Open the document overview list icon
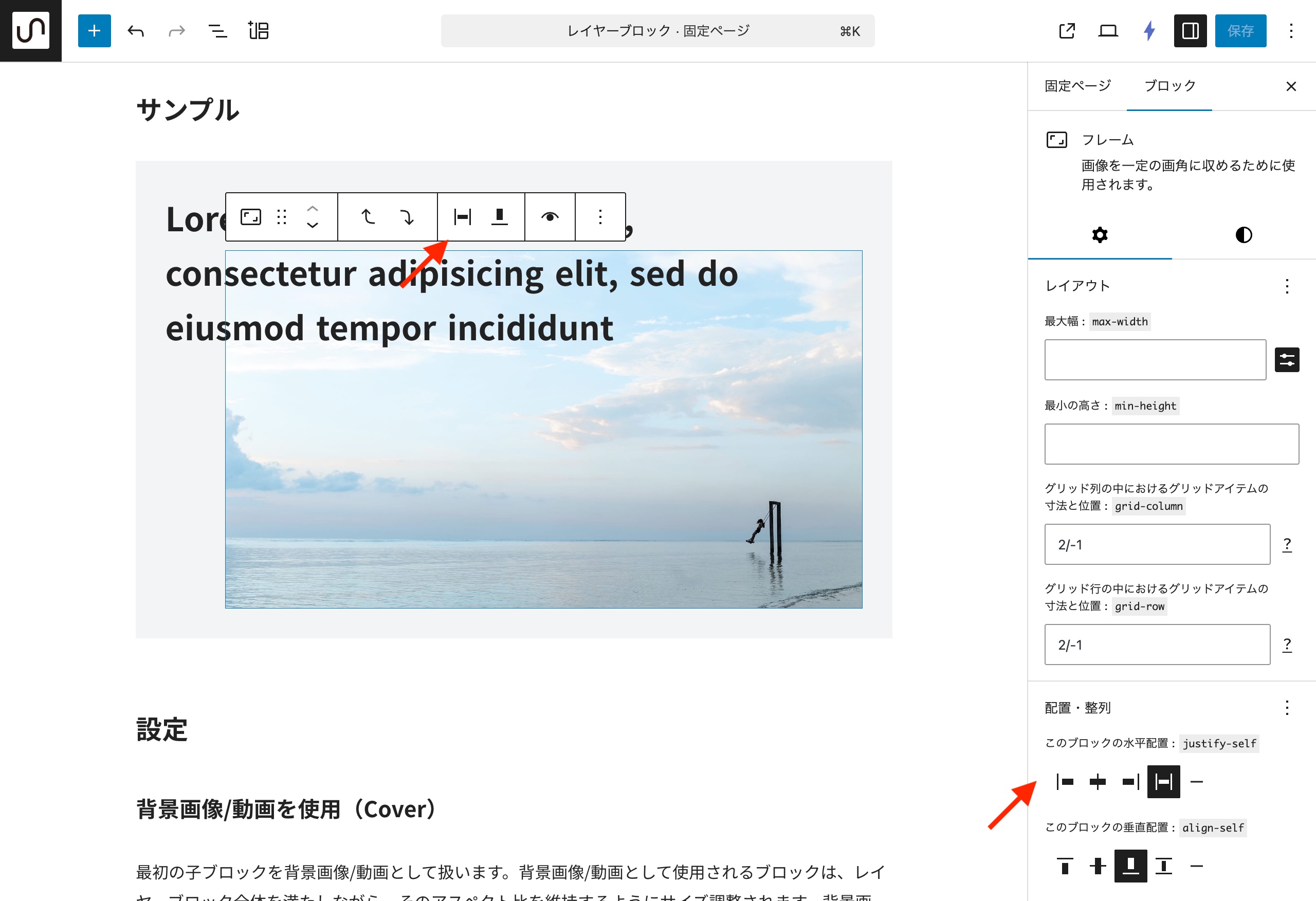 click(x=217, y=30)
